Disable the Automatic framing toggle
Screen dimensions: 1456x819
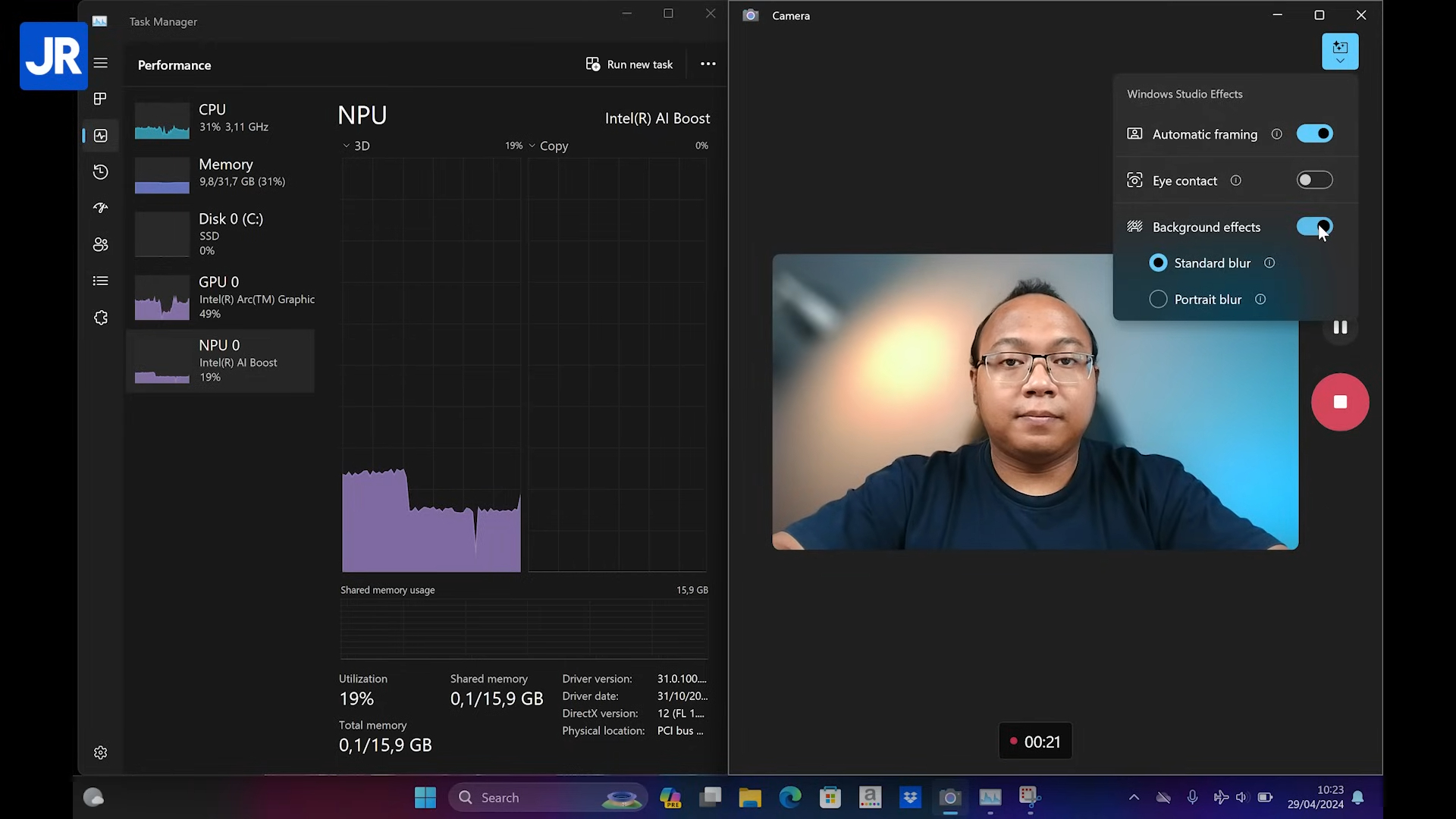click(1313, 133)
